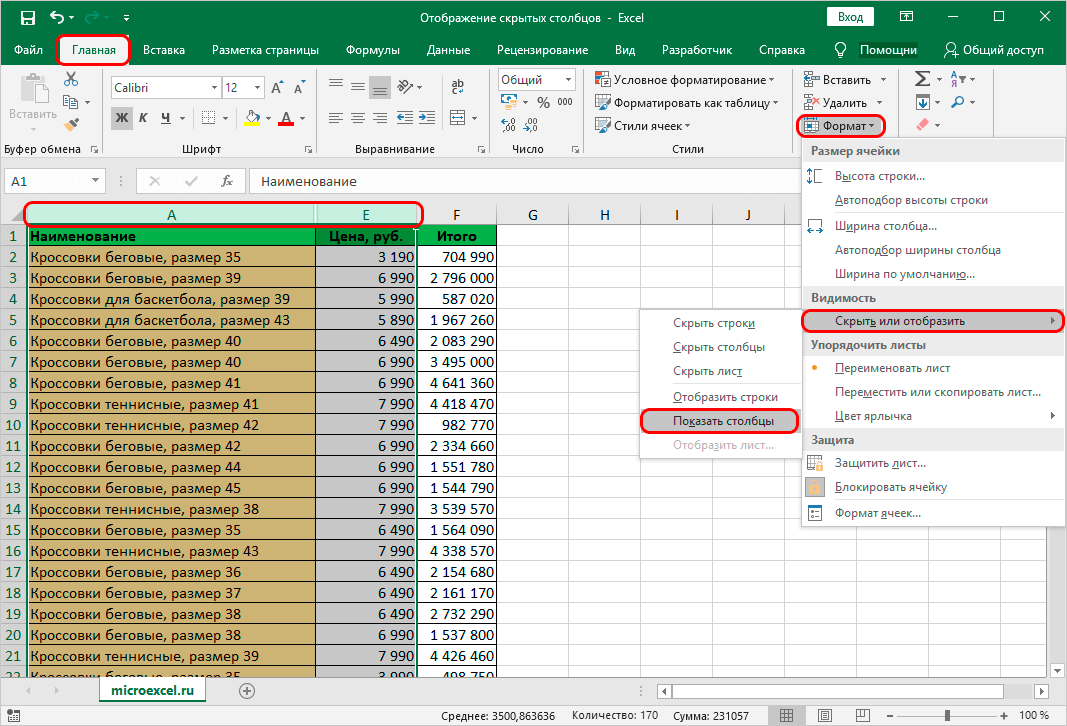Select Показать столбцы in the submenu
This screenshot has height=726, width=1067.
(722, 422)
